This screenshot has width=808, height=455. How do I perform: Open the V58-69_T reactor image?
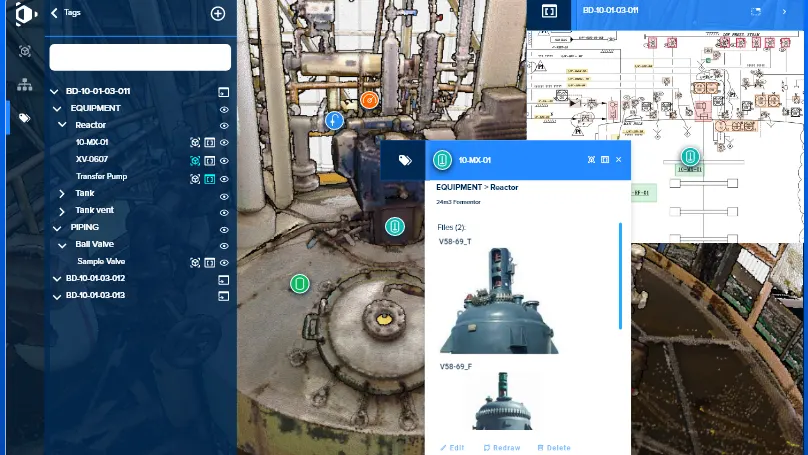(x=499, y=301)
